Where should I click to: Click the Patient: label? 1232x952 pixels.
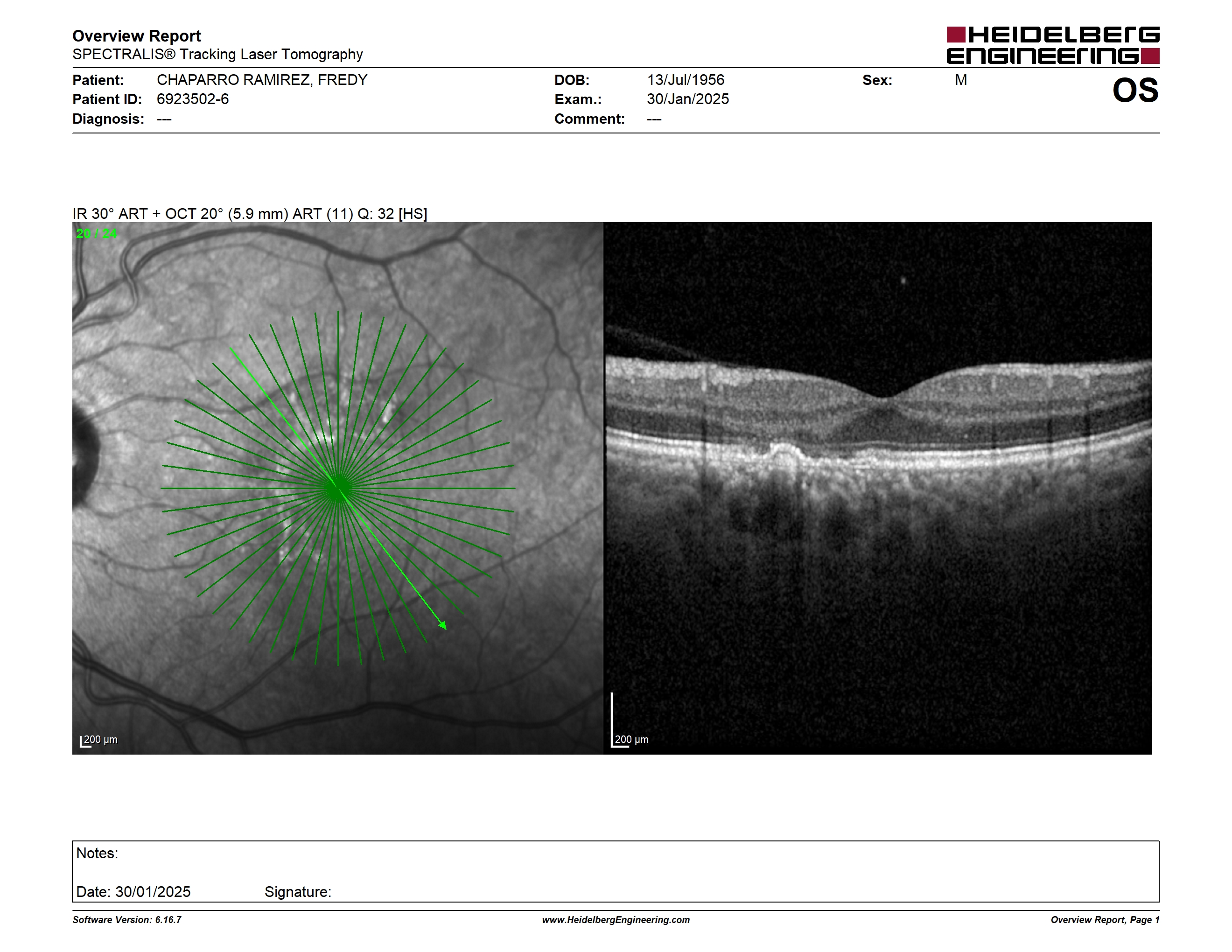(x=98, y=80)
